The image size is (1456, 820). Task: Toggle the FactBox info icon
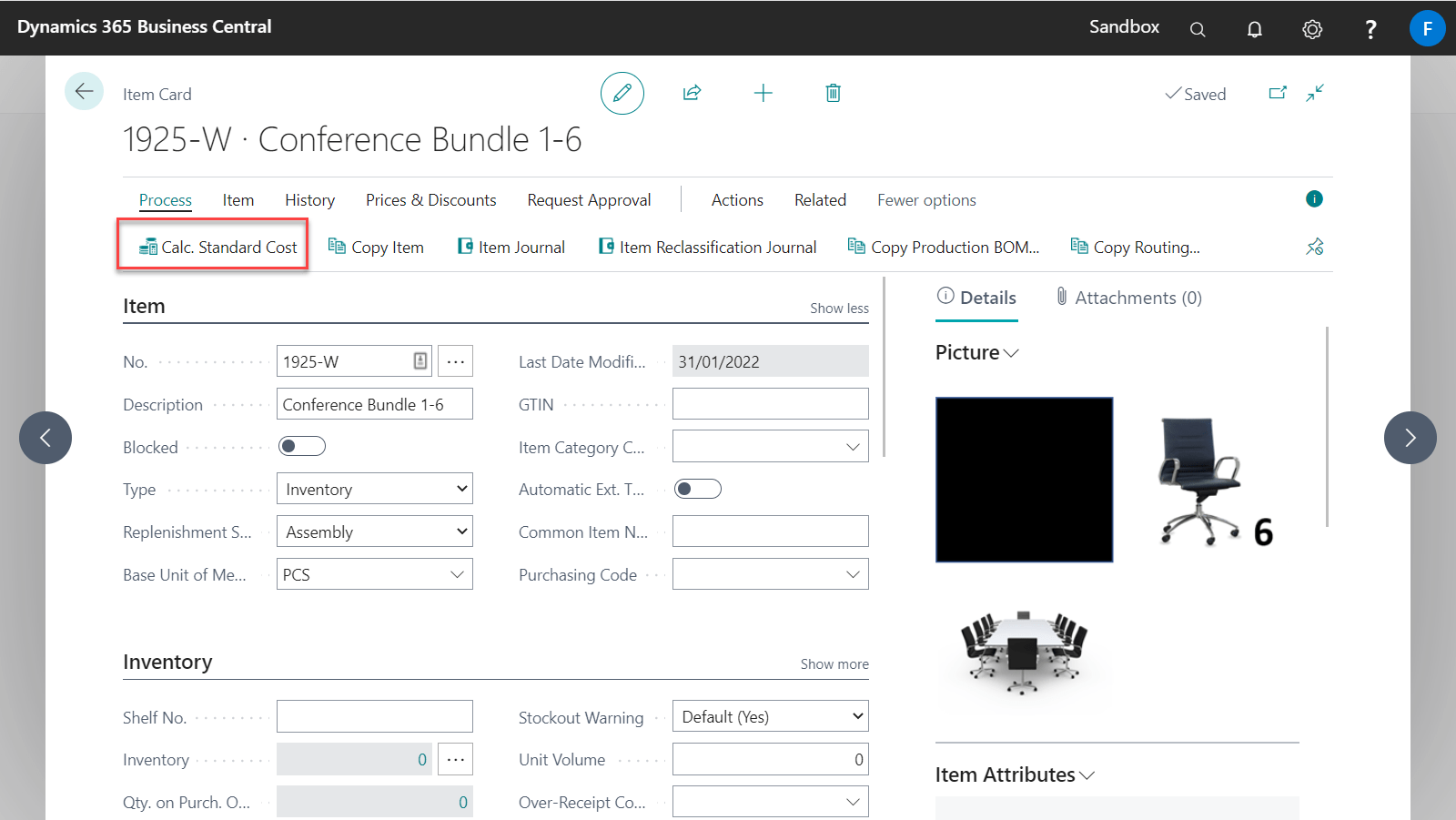click(x=1314, y=198)
